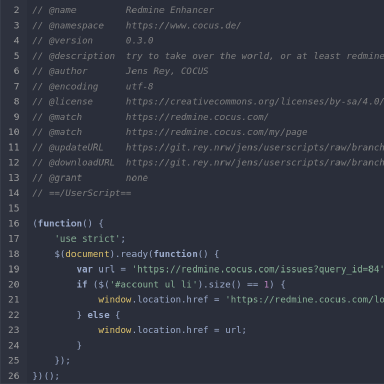
Task: Click the creativecommons.org license URL
Action: click(x=255, y=101)
